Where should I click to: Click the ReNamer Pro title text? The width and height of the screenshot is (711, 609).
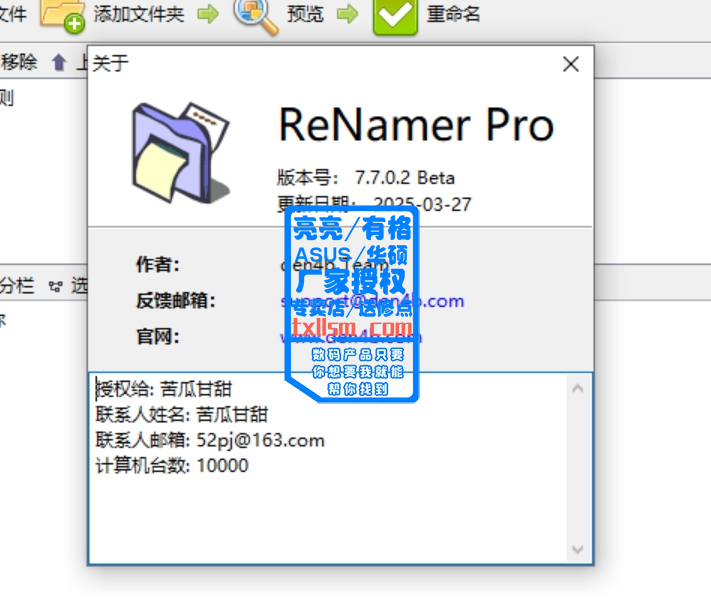[x=416, y=125]
